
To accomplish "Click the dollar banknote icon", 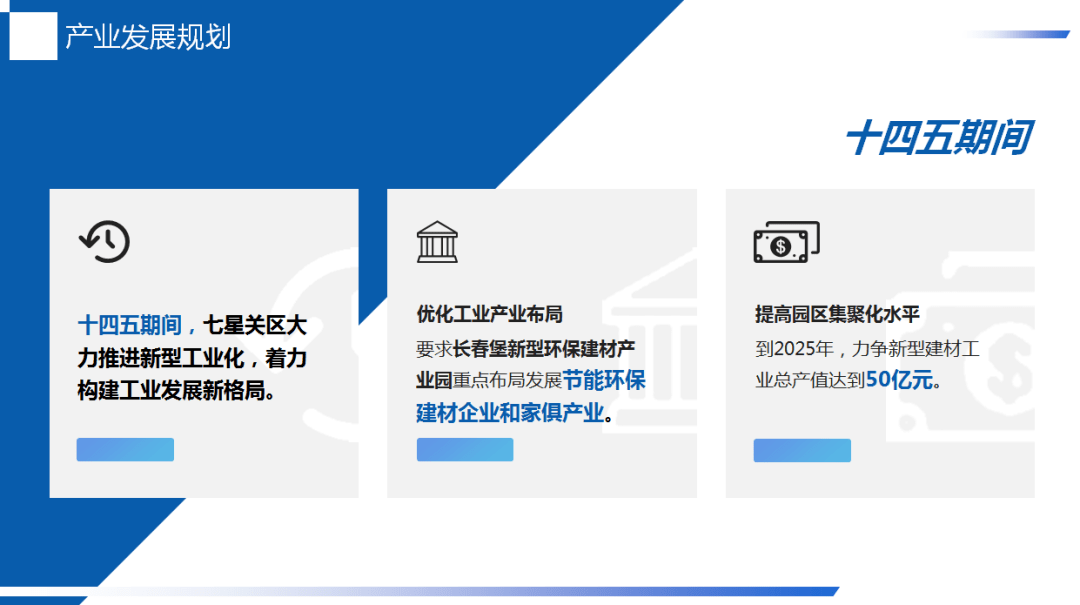I will click(x=787, y=242).
